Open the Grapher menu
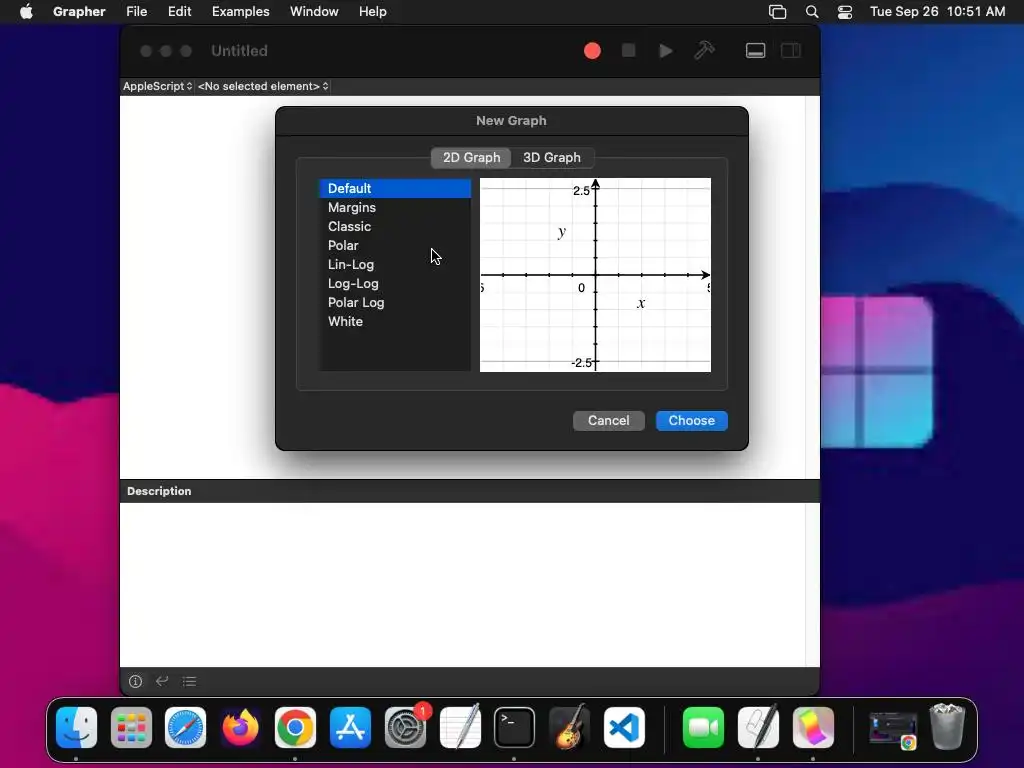This screenshot has width=1024, height=768. [x=79, y=12]
